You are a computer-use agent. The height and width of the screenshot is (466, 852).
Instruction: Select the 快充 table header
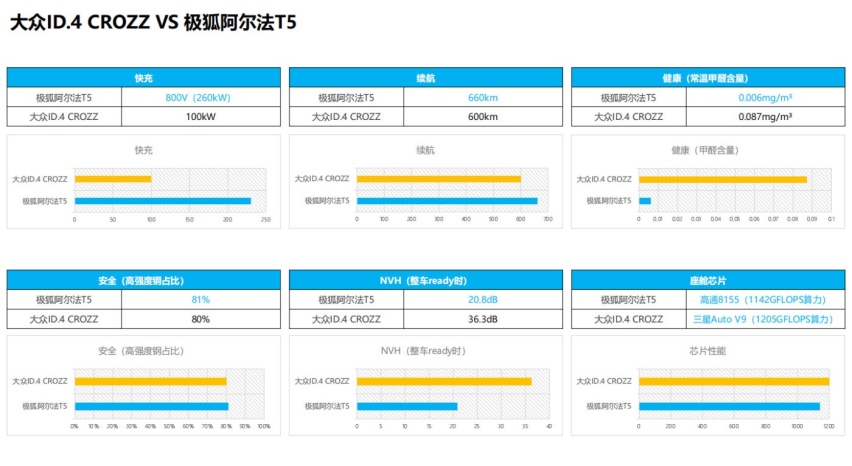(143, 78)
